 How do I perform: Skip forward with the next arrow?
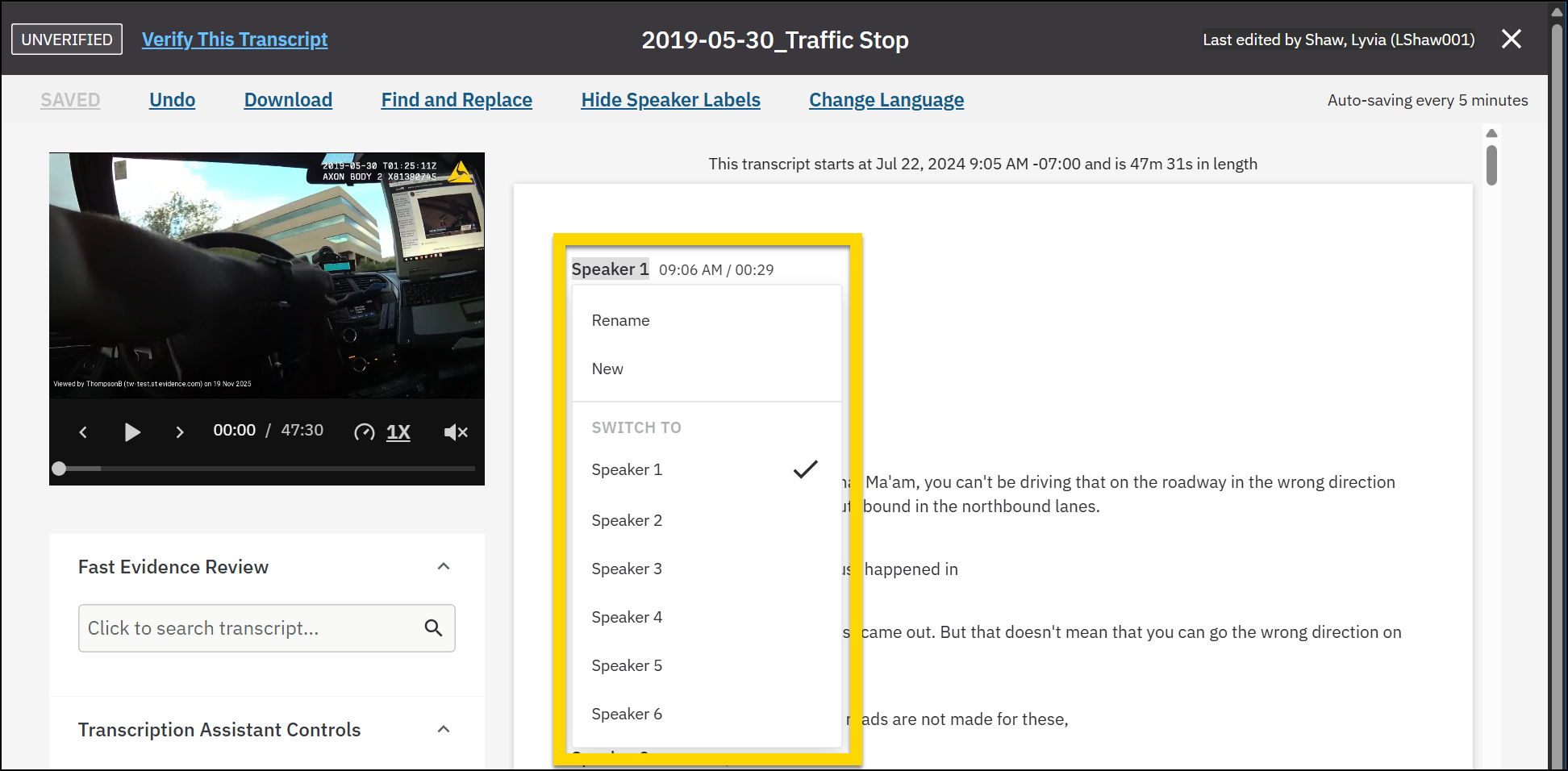(179, 432)
